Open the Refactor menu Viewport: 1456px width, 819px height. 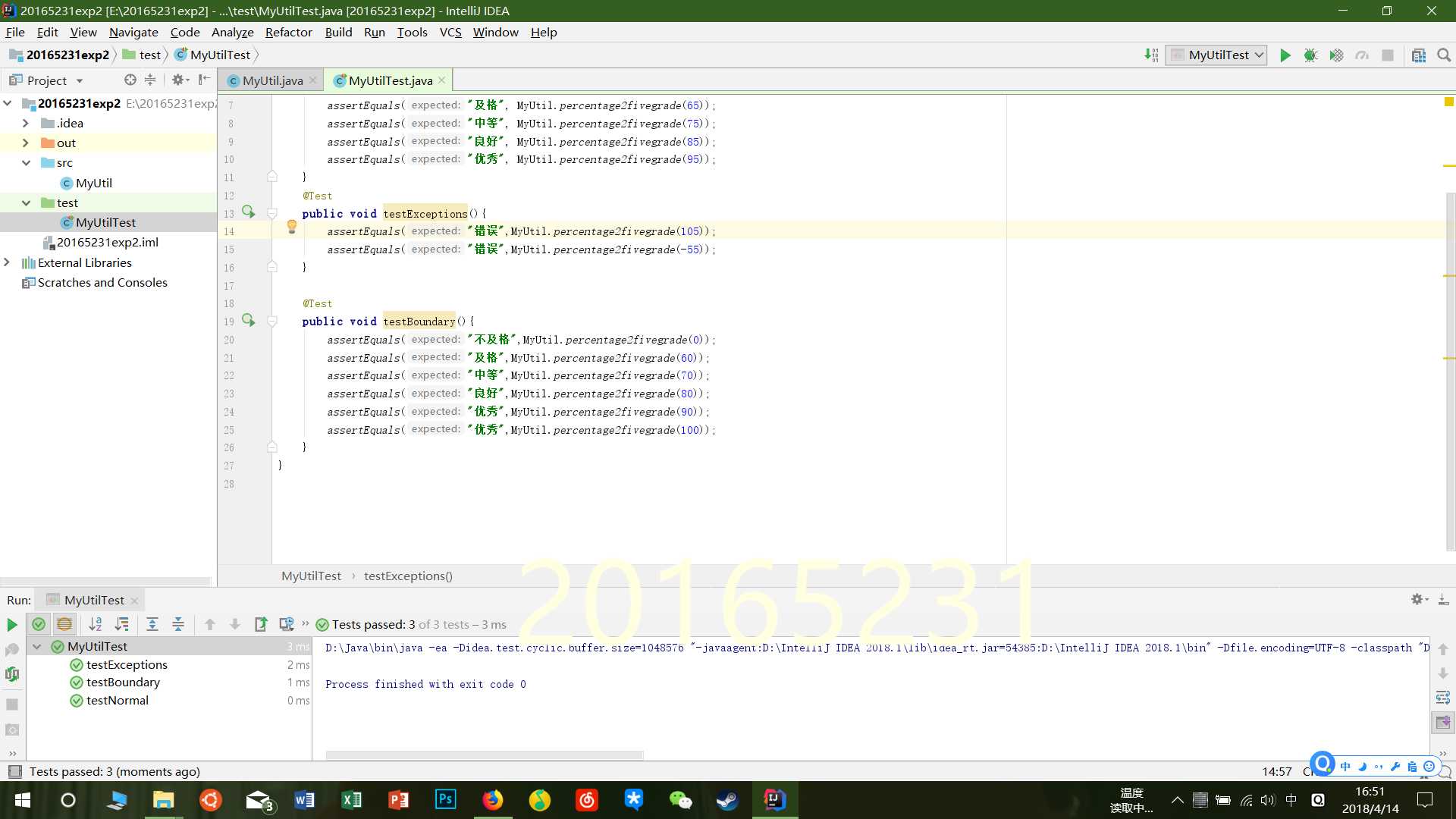tap(288, 32)
